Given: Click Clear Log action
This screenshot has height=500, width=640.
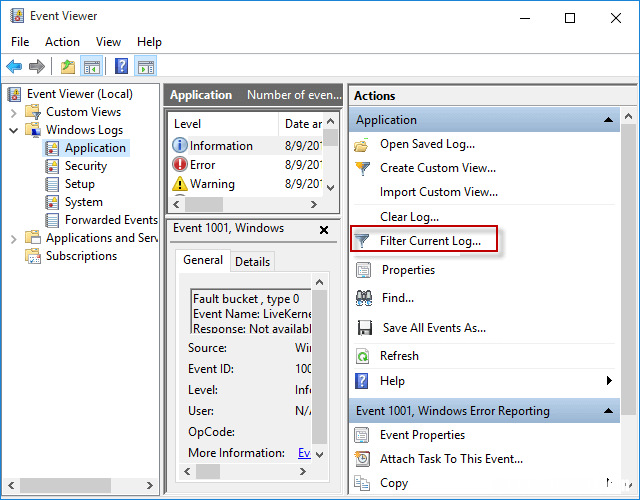Looking at the screenshot, I should (409, 217).
